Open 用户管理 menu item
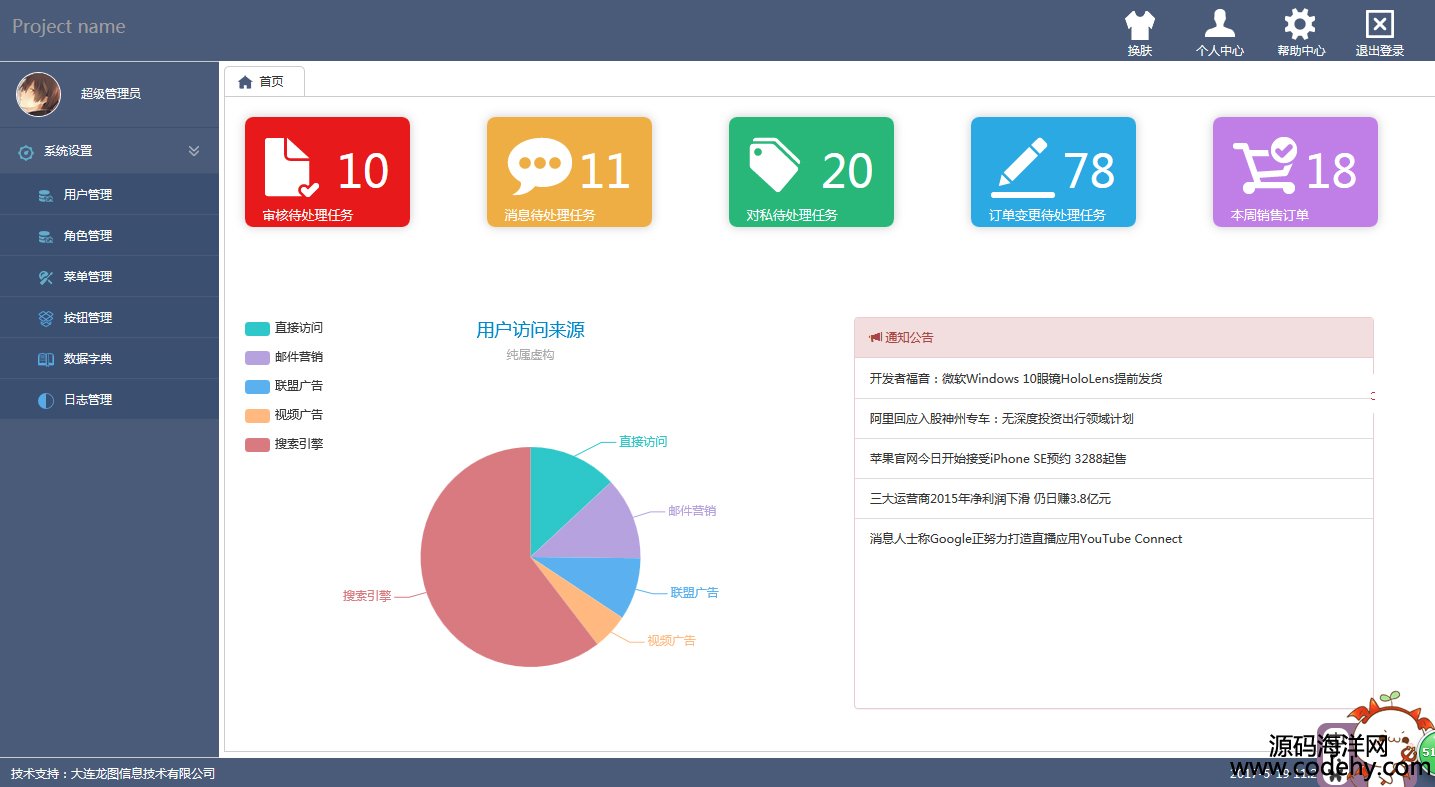 (109, 195)
